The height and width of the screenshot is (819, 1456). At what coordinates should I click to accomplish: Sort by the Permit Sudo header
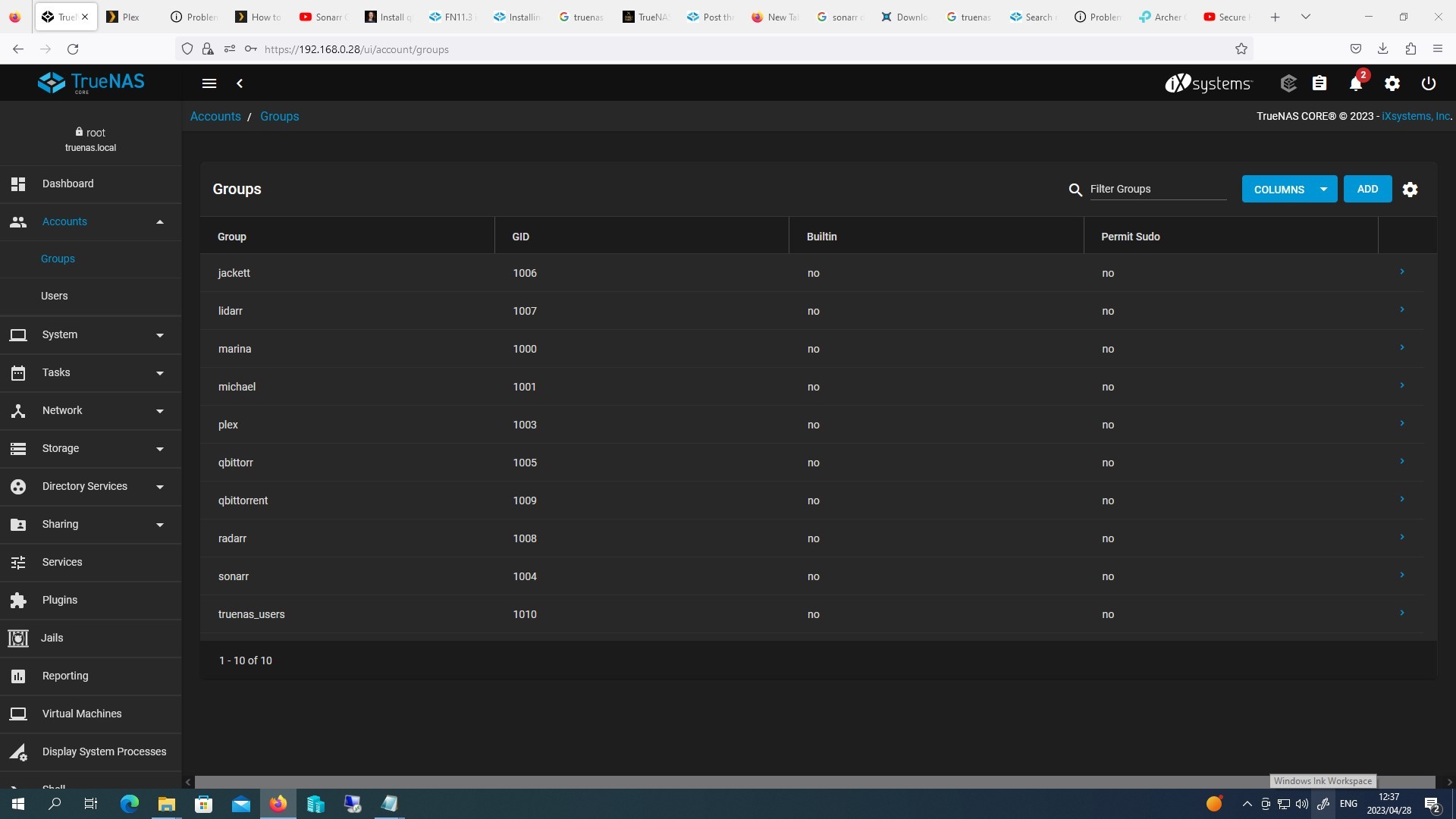pyautogui.click(x=1130, y=237)
